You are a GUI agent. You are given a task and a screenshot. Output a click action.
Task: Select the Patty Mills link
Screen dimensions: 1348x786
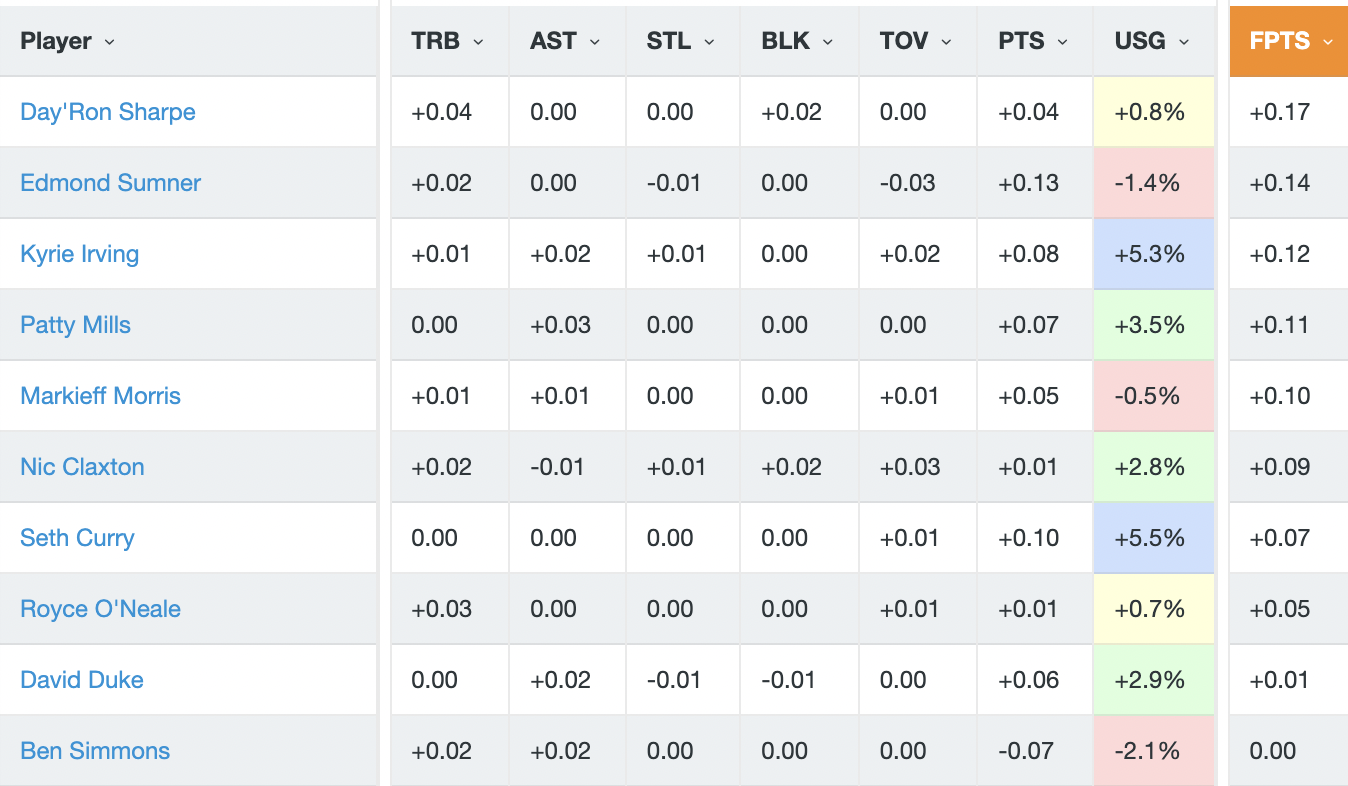75,325
